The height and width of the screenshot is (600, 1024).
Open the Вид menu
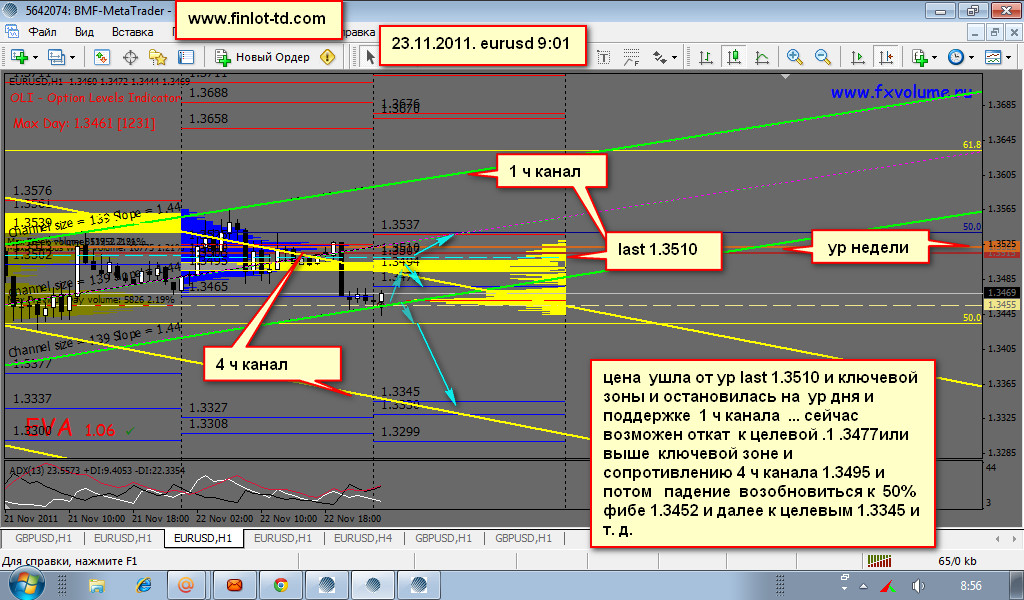coord(84,32)
